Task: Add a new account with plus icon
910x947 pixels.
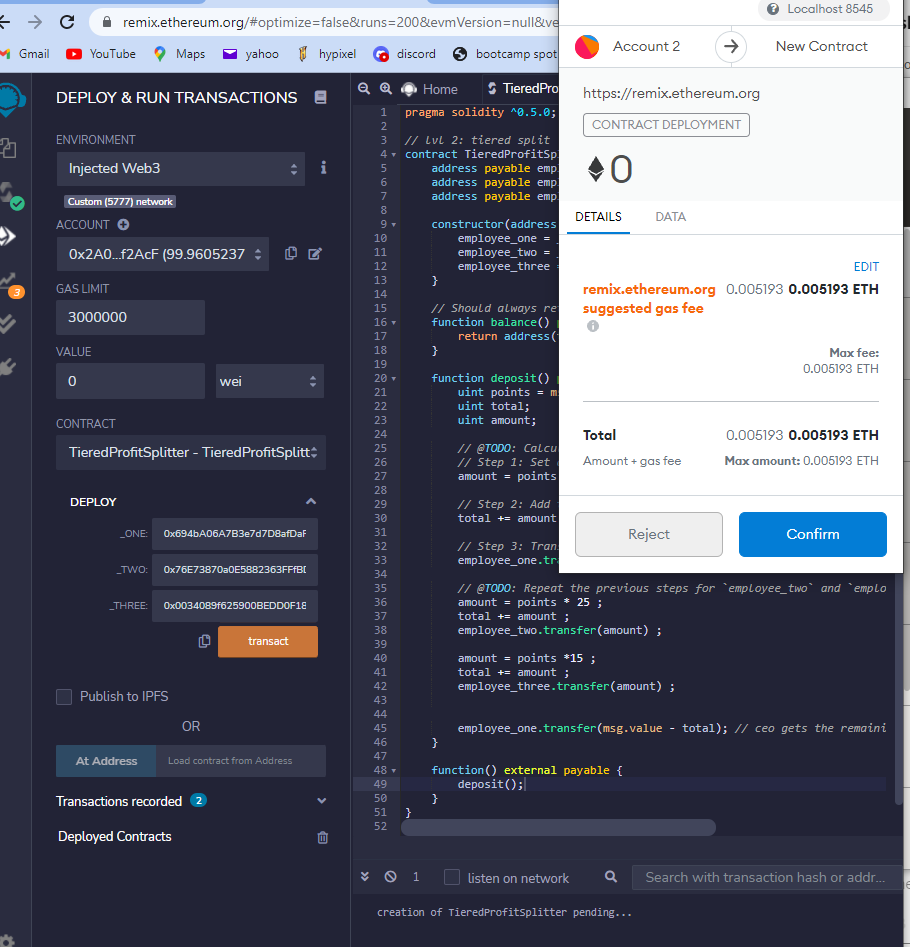Action: [123, 225]
